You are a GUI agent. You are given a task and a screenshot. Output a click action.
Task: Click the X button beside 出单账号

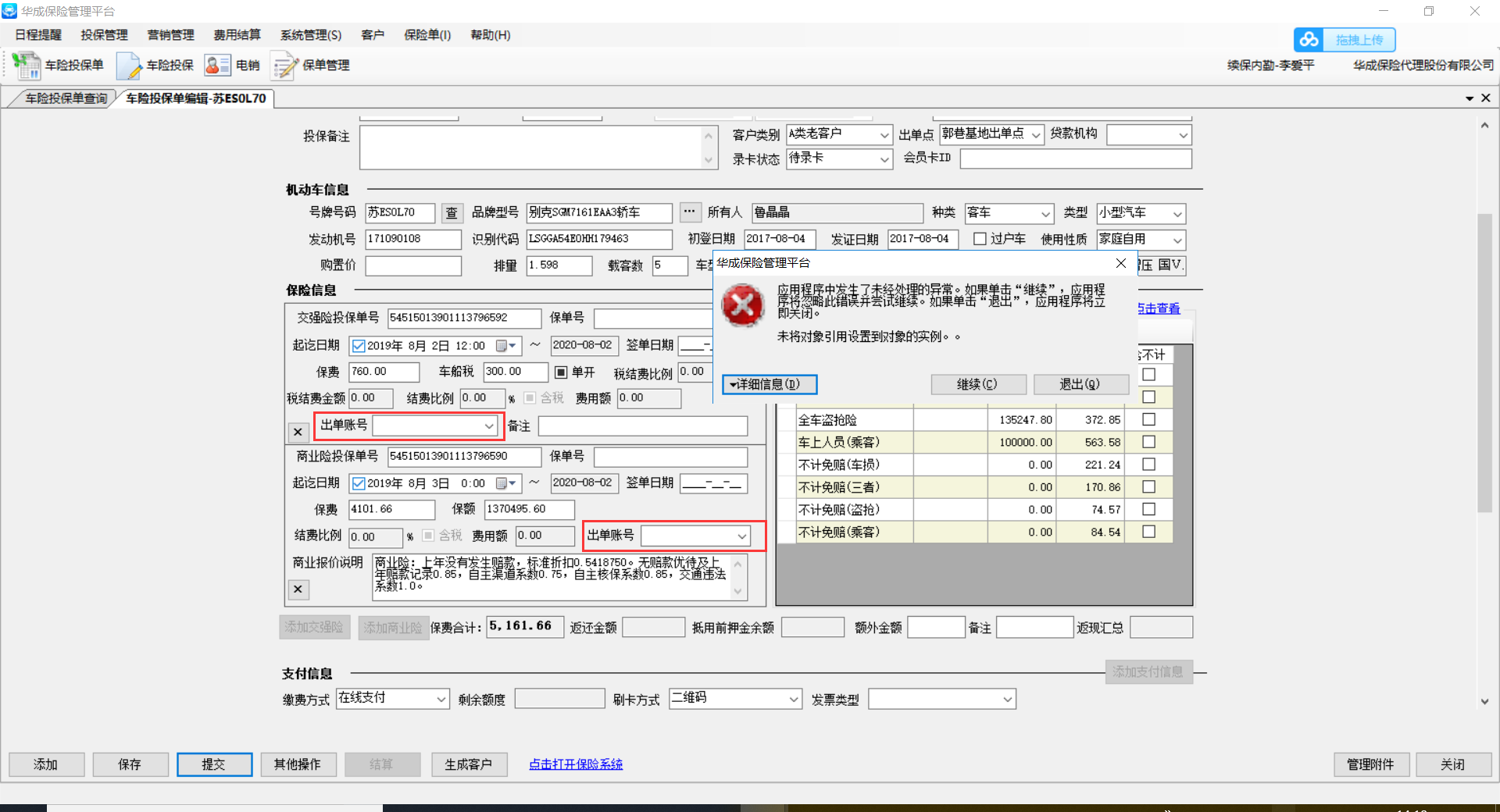298,432
